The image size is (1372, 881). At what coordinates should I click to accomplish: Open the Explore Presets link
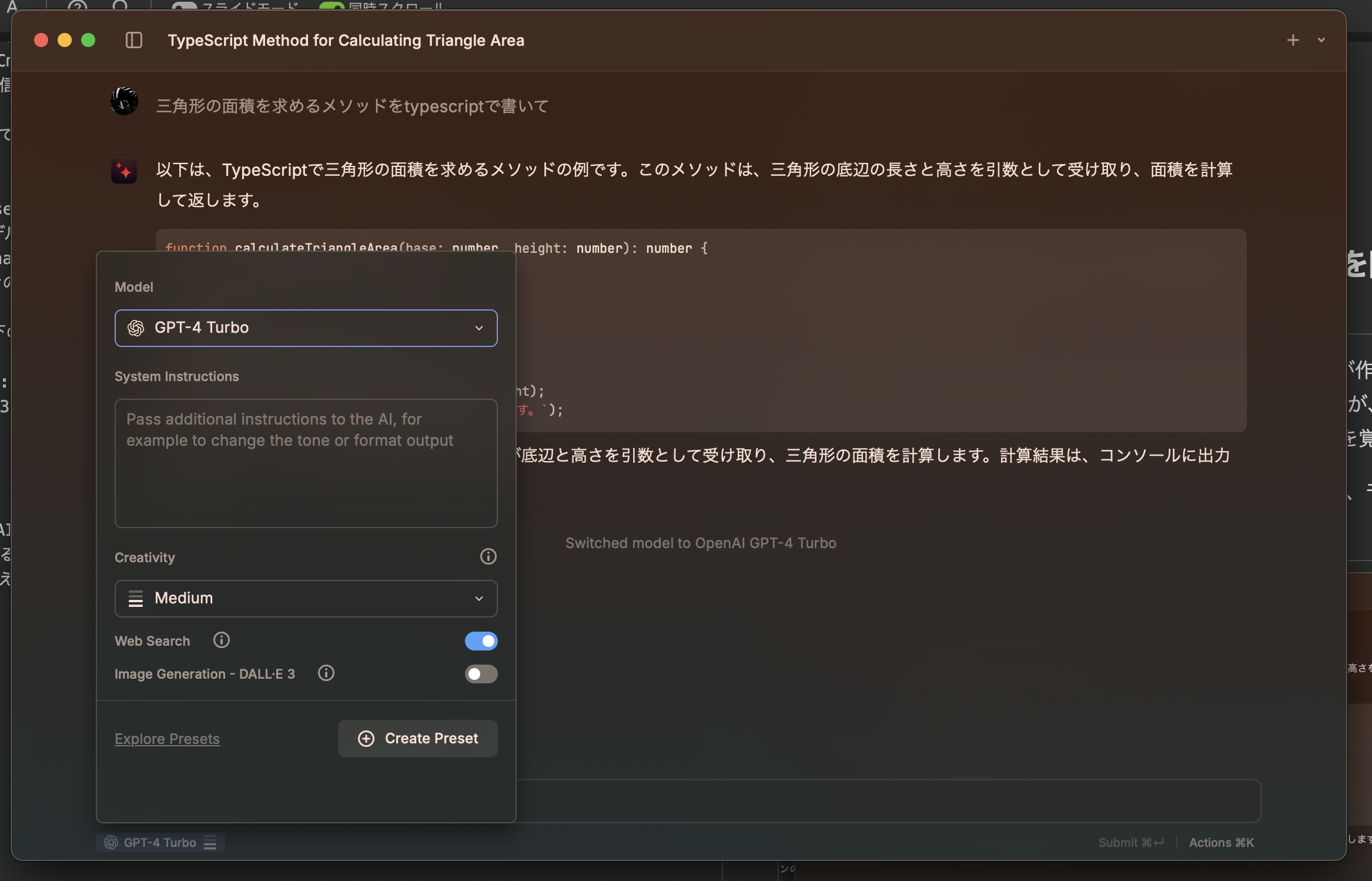167,739
